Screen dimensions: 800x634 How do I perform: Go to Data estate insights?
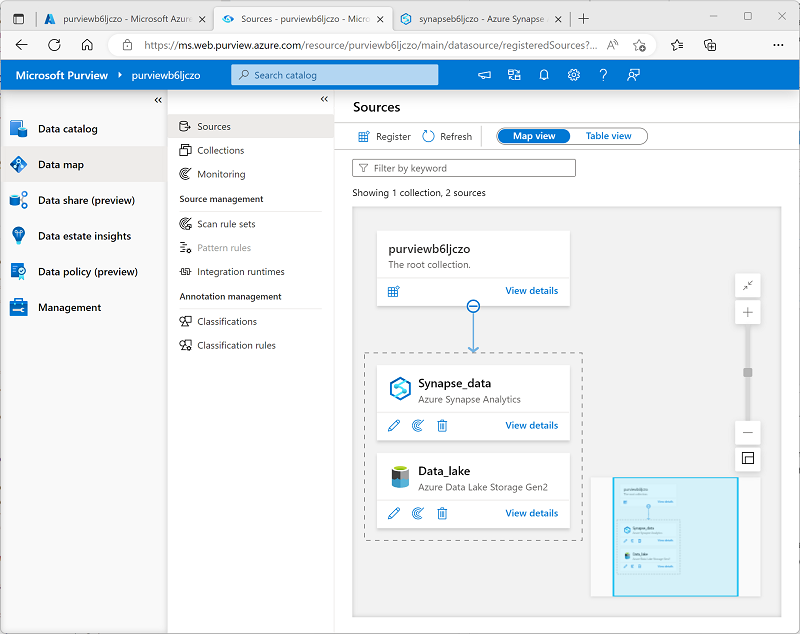pyautogui.click(x=84, y=236)
